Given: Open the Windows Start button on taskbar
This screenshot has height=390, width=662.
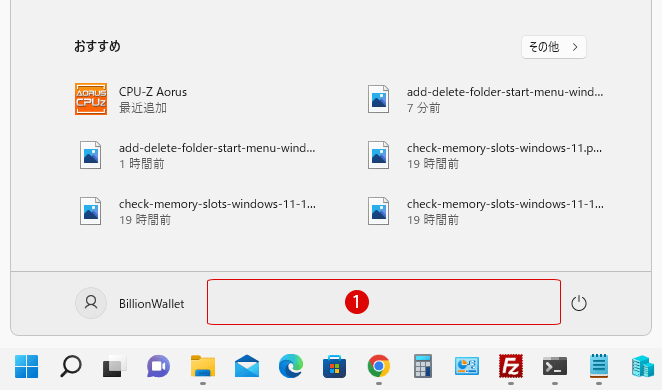Looking at the screenshot, I should pos(27,366).
